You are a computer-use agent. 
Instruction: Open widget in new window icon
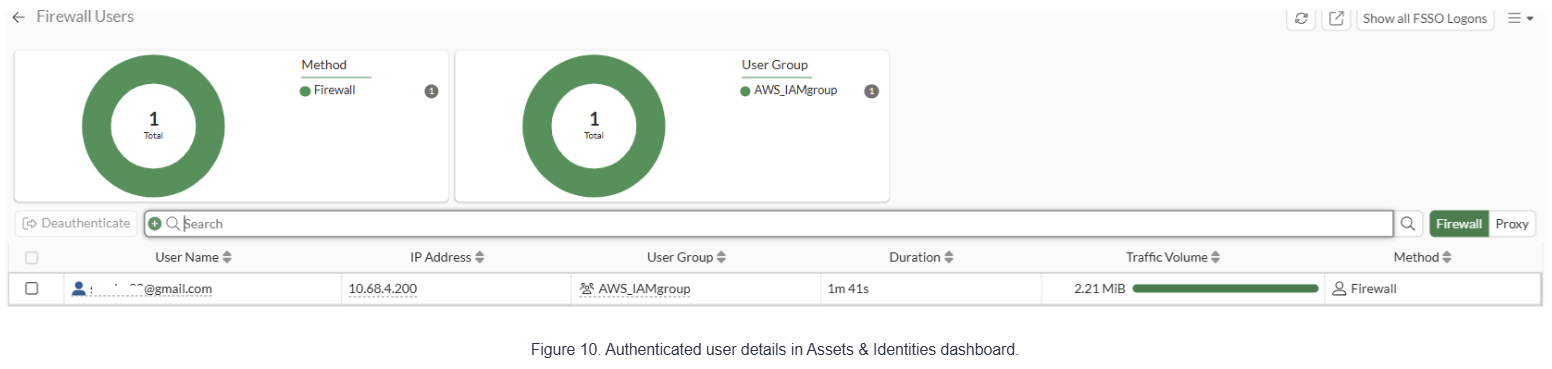click(1336, 18)
